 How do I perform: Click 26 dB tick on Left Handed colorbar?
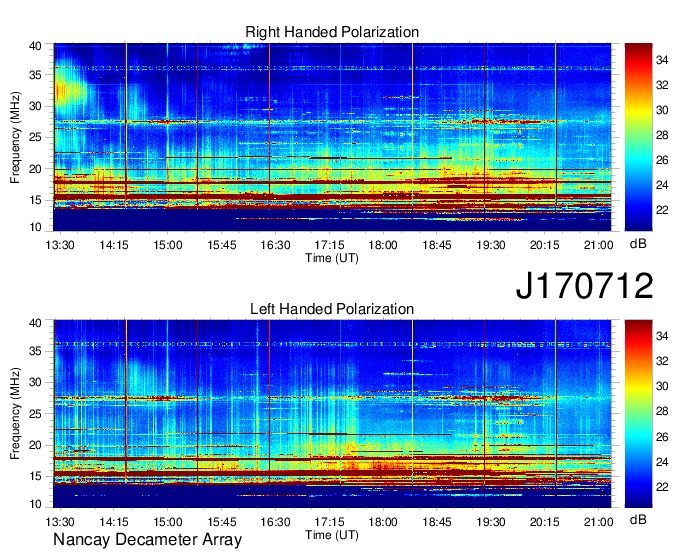coord(662,437)
